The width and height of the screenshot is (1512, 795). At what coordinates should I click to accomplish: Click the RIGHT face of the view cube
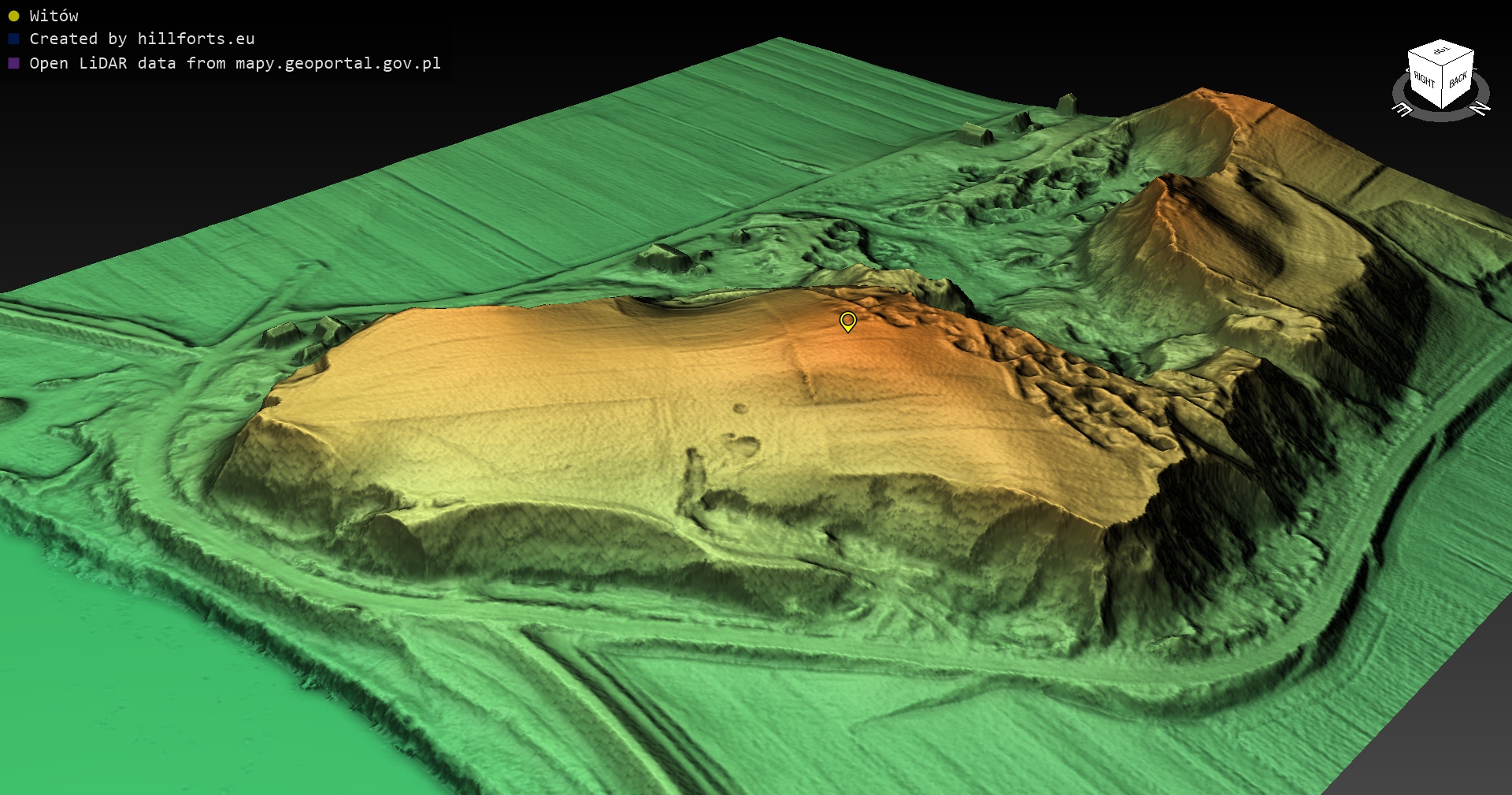1424,80
